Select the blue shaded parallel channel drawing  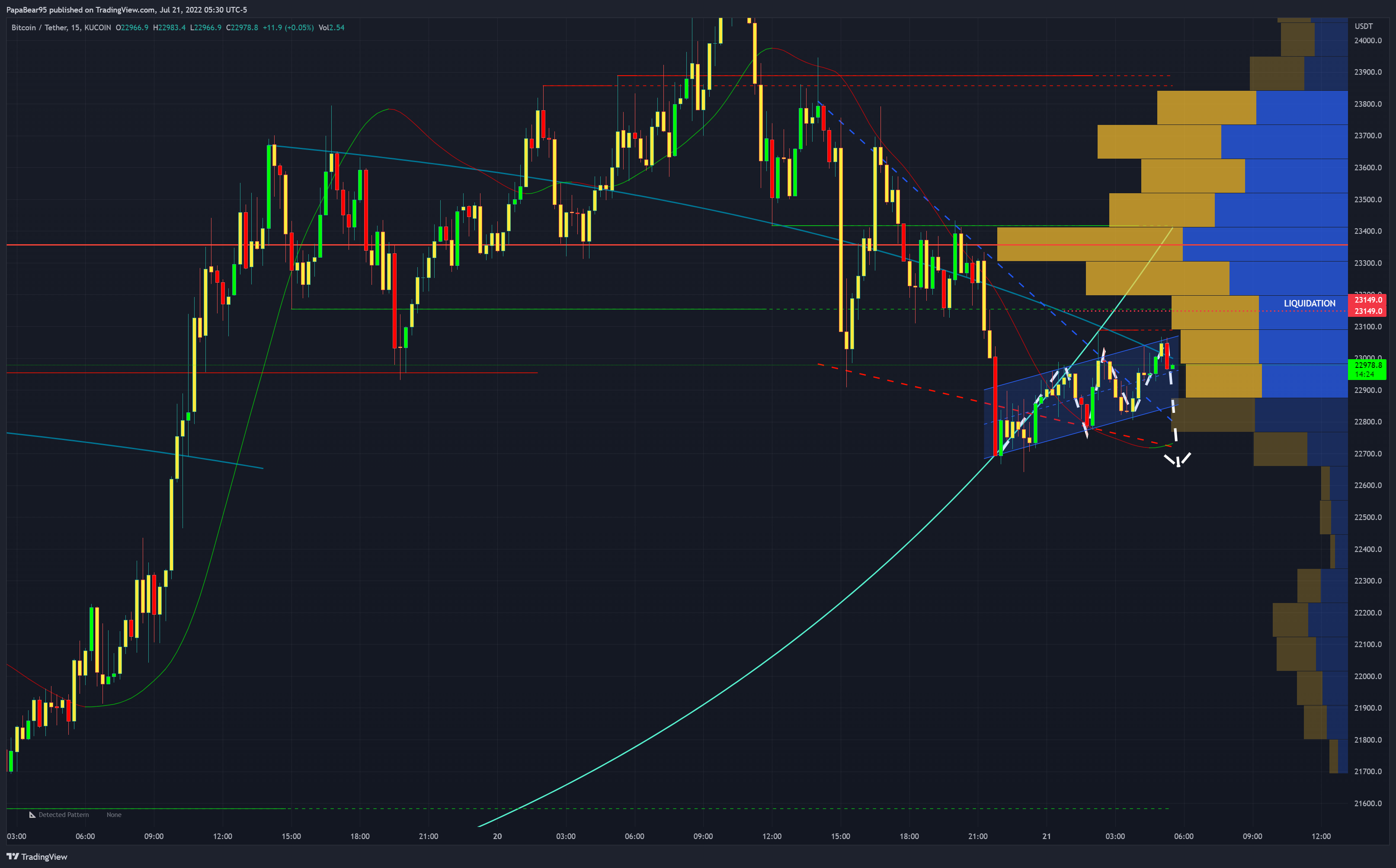coord(1081,397)
